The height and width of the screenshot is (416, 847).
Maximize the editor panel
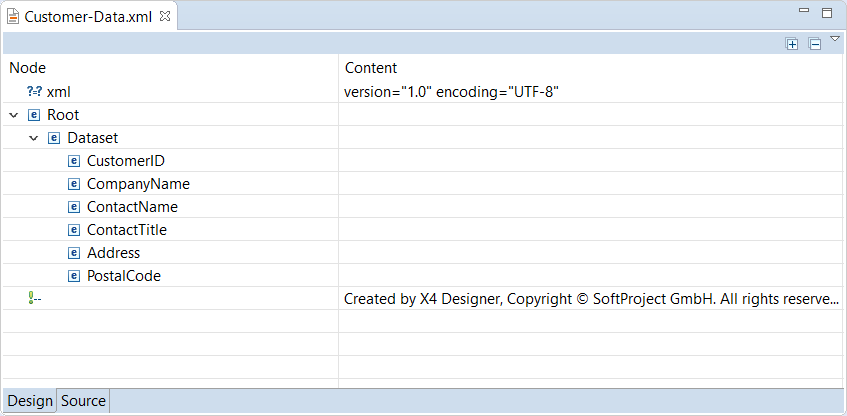(x=827, y=13)
